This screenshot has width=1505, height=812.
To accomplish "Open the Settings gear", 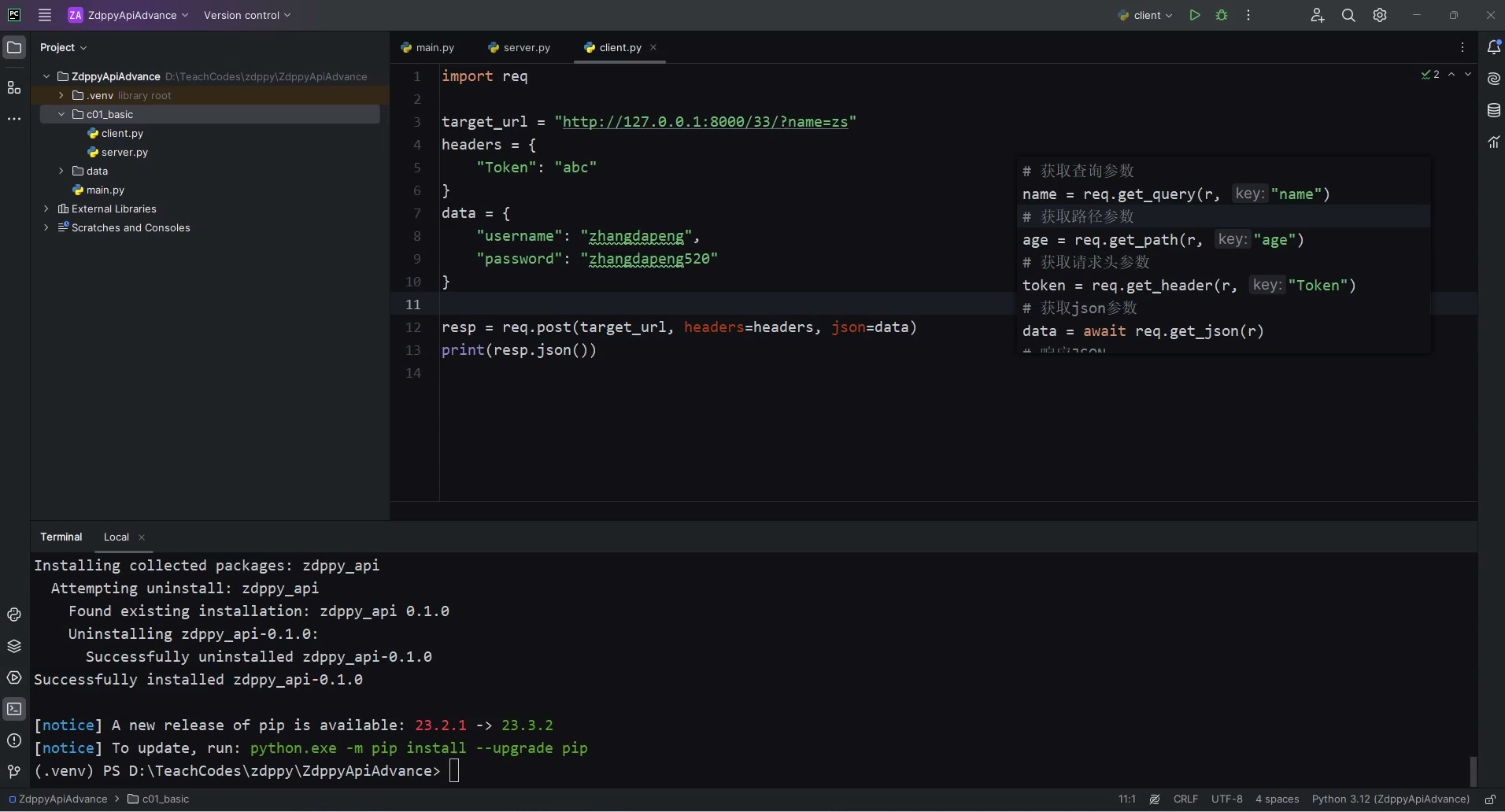I will pyautogui.click(x=1379, y=15).
